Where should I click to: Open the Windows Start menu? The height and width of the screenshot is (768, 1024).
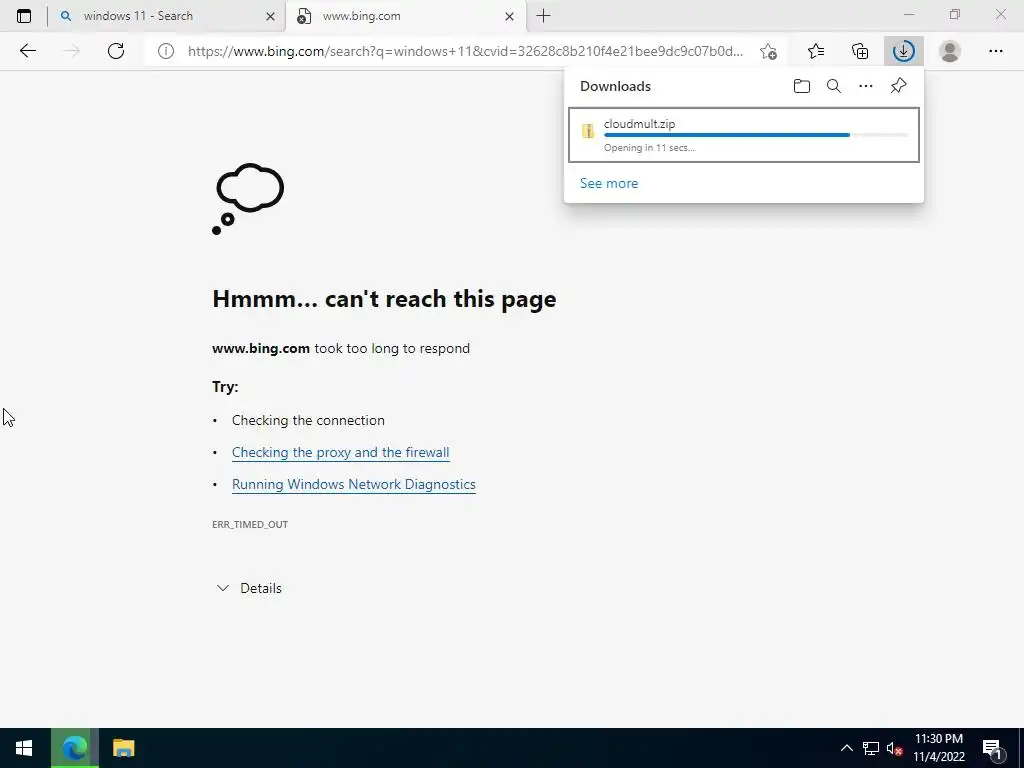[24, 748]
